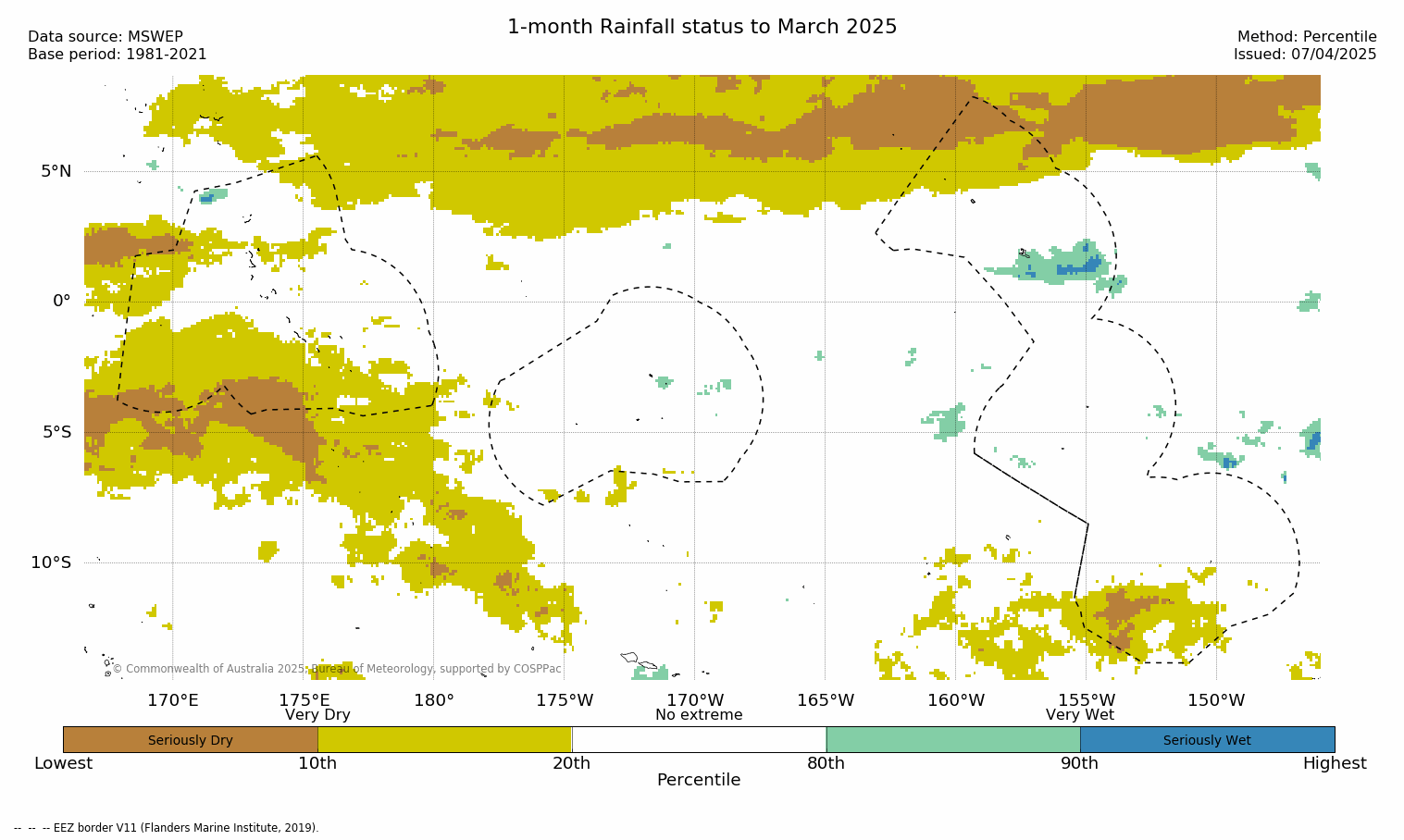Click the 'Lowest' percentile tick label
This screenshot has height=840, width=1404.
point(64,763)
